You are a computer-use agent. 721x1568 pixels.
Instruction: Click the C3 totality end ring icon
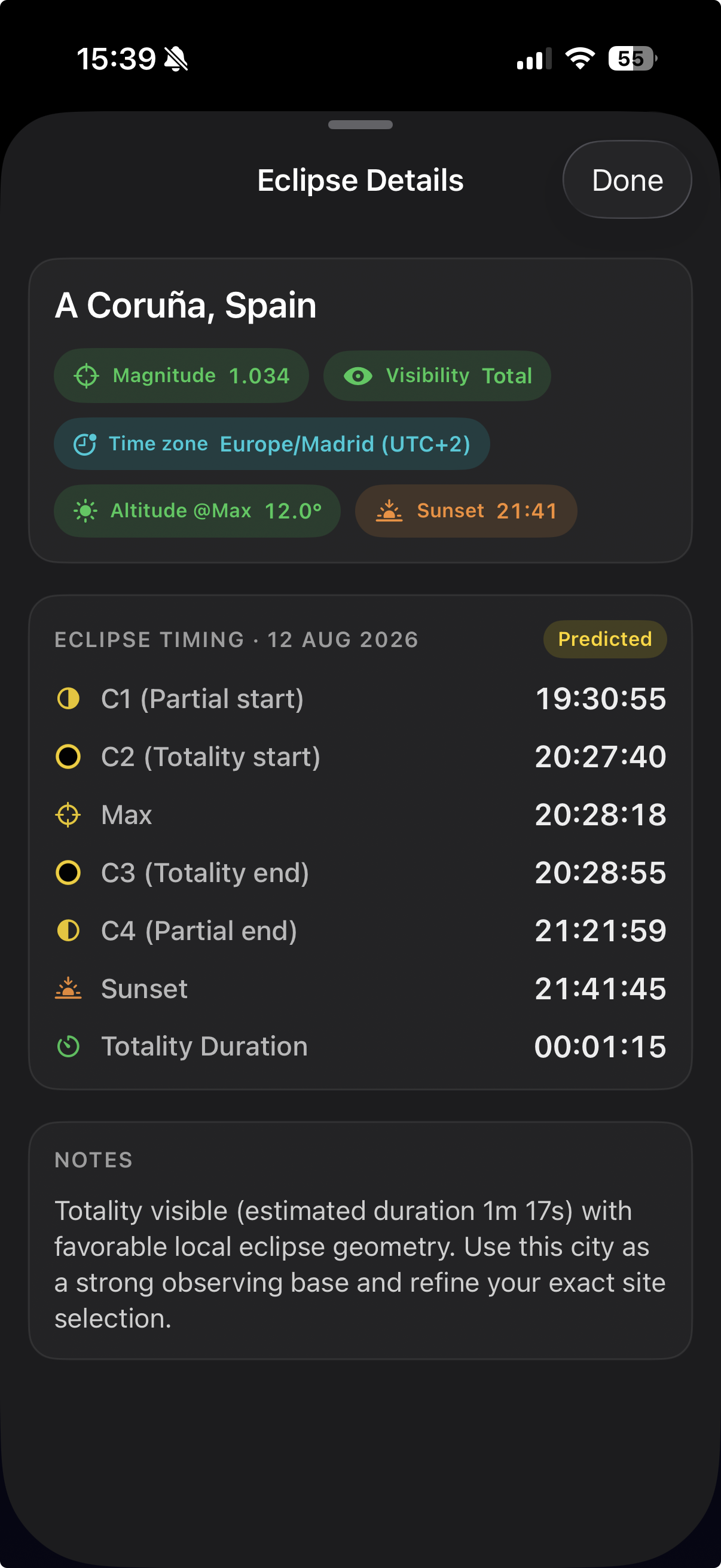tap(68, 873)
